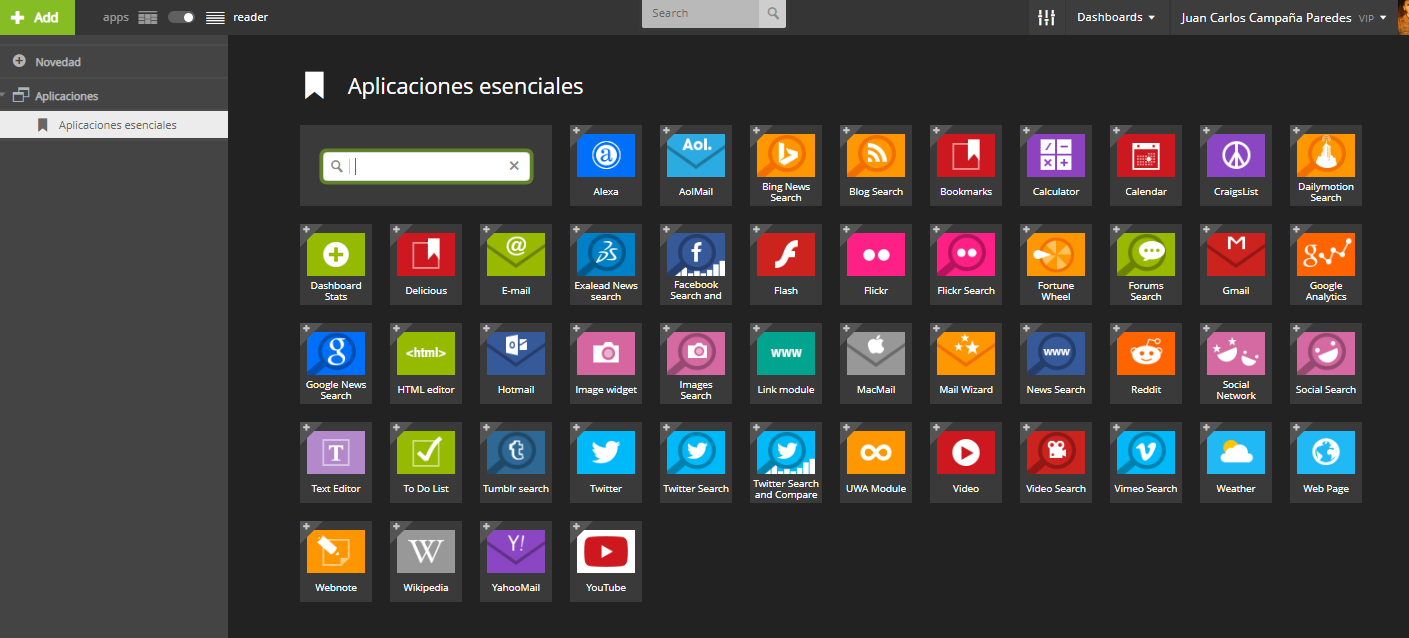Open the Twitter app tile
This screenshot has width=1409, height=638.
606,462
